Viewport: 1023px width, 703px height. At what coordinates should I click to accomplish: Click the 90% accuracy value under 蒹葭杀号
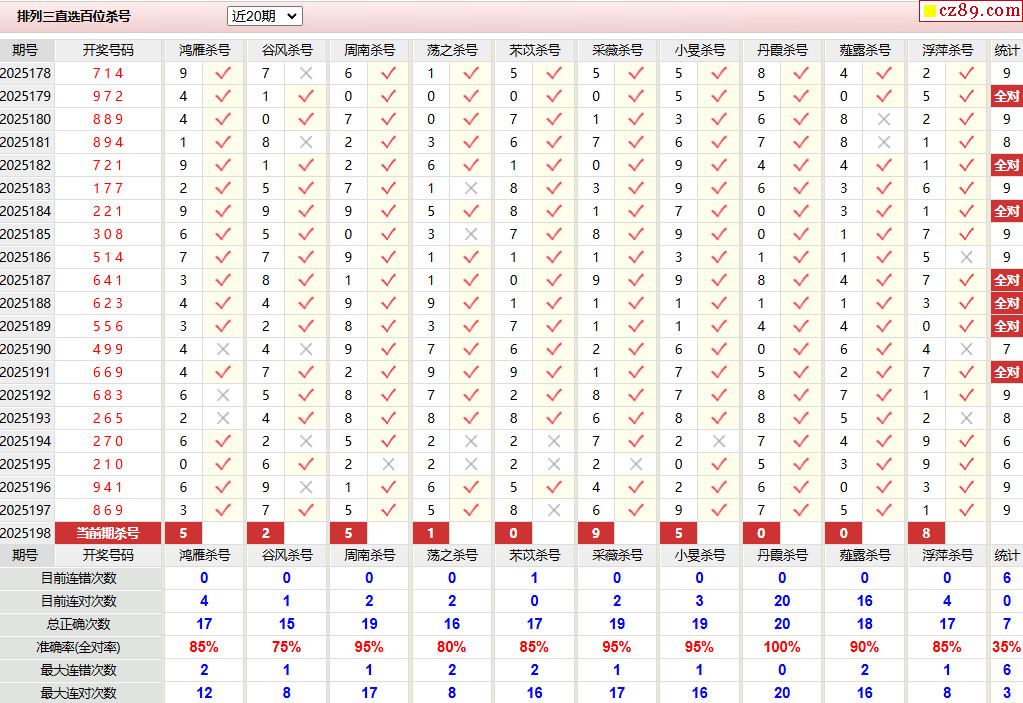coord(864,648)
